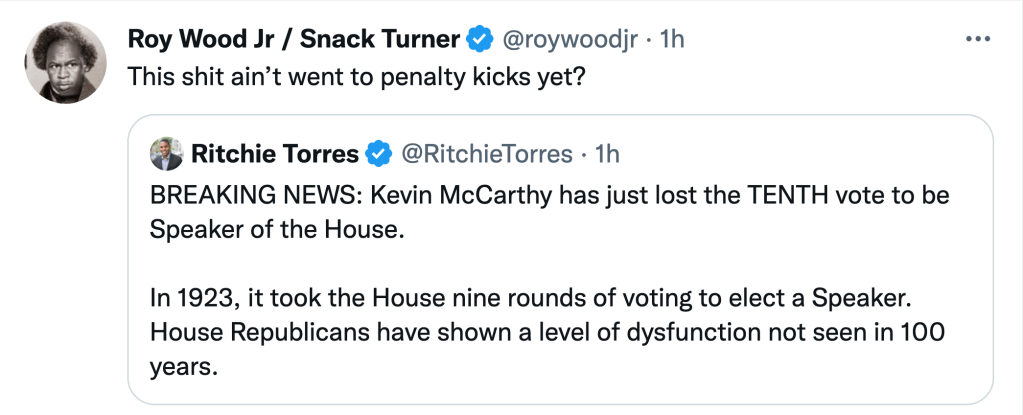Open the @roywoodjr handle link
This screenshot has width=1023, height=415.
coord(567,40)
